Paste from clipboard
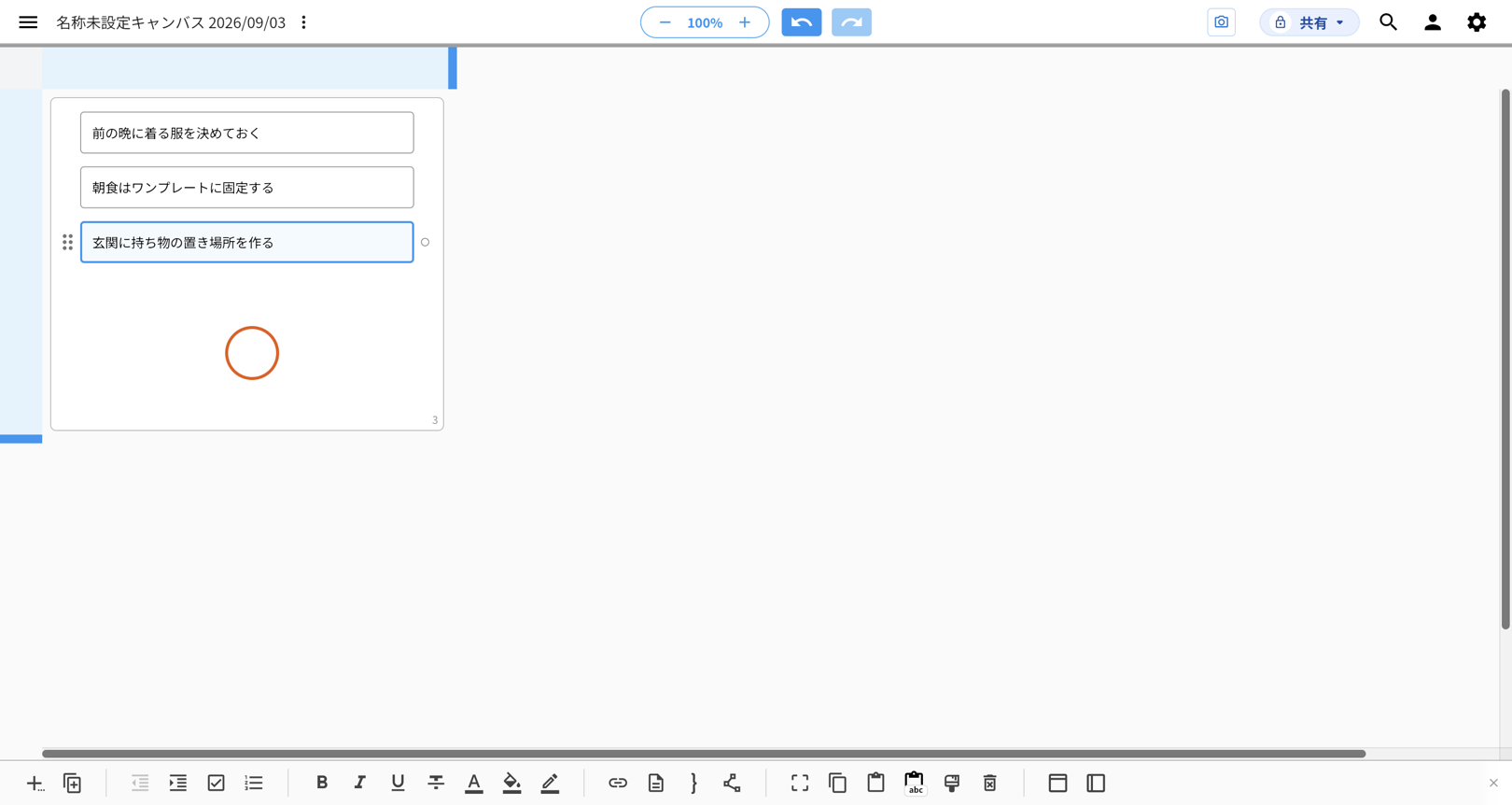 pyautogui.click(x=875, y=784)
